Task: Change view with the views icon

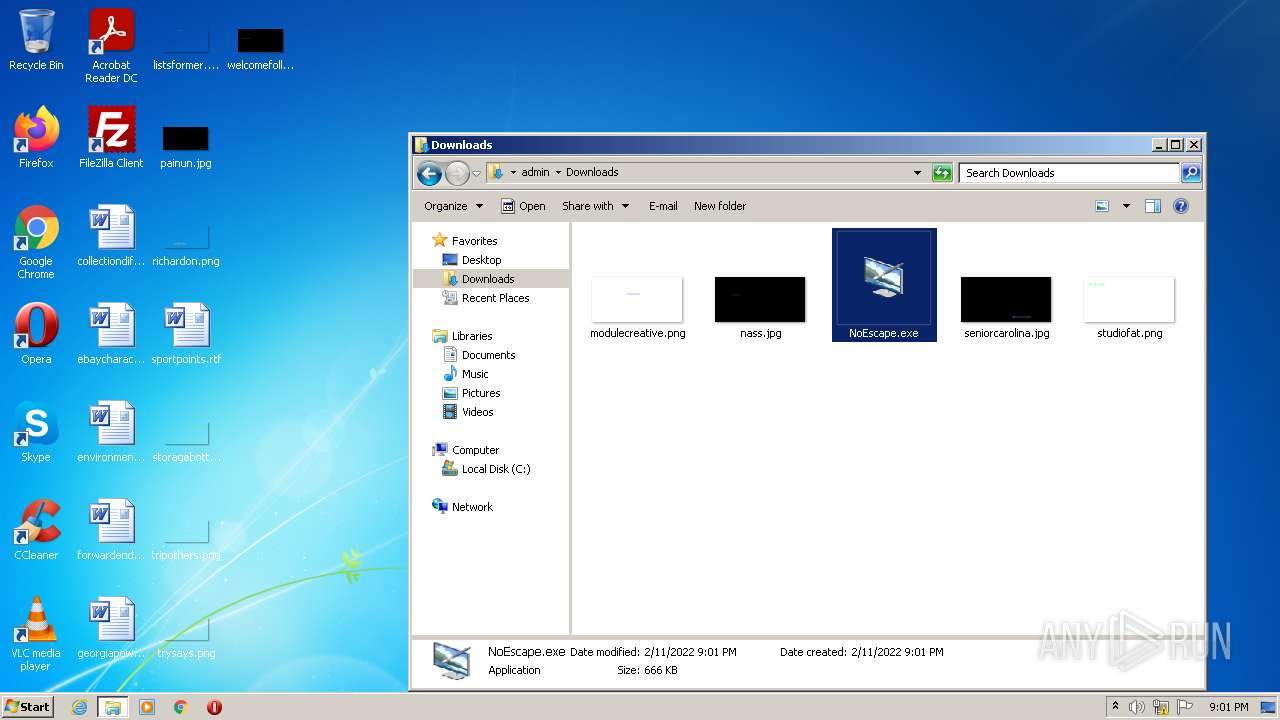Action: pyautogui.click(x=1102, y=206)
